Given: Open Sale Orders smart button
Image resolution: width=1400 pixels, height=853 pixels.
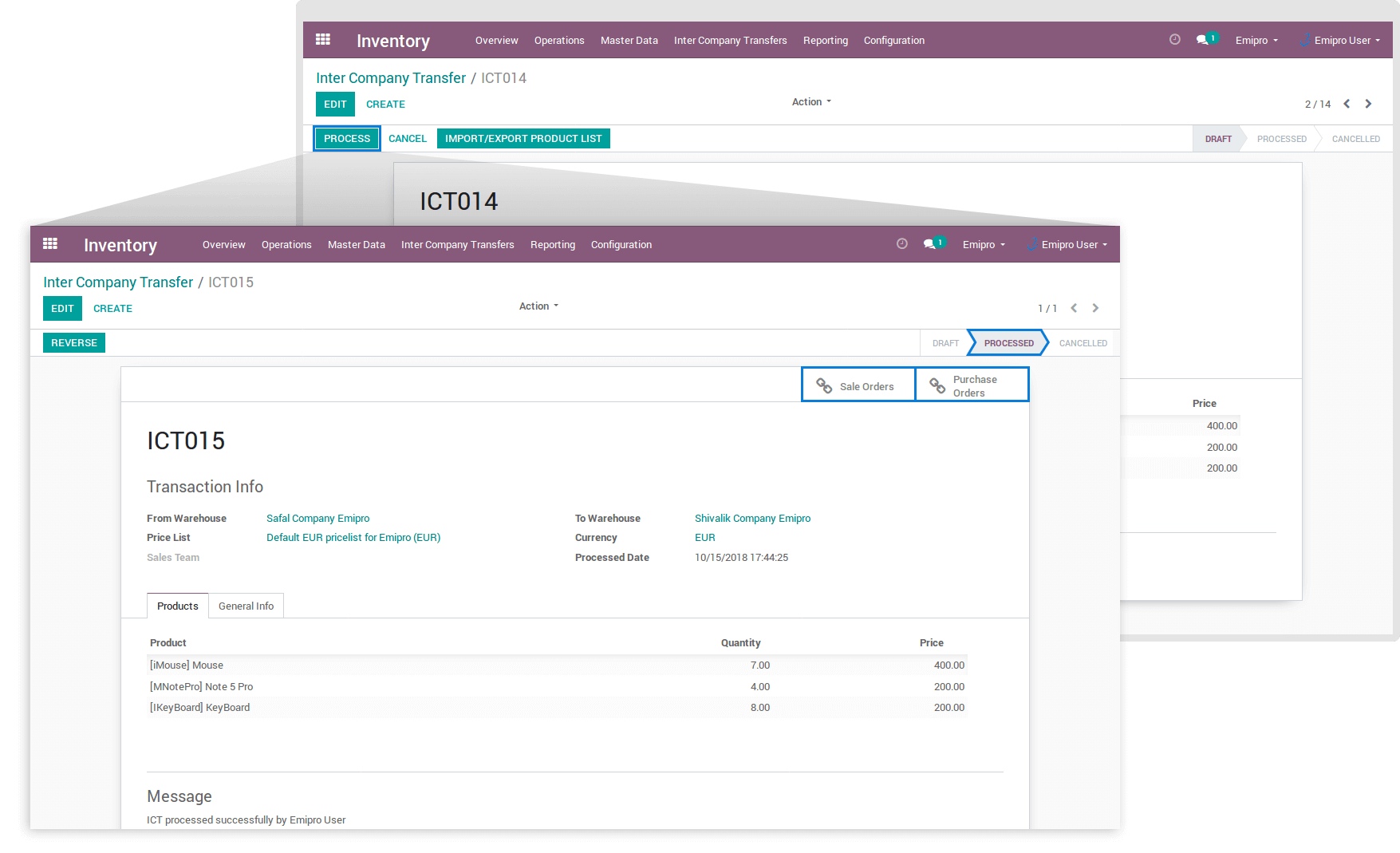Looking at the screenshot, I should [x=858, y=386].
